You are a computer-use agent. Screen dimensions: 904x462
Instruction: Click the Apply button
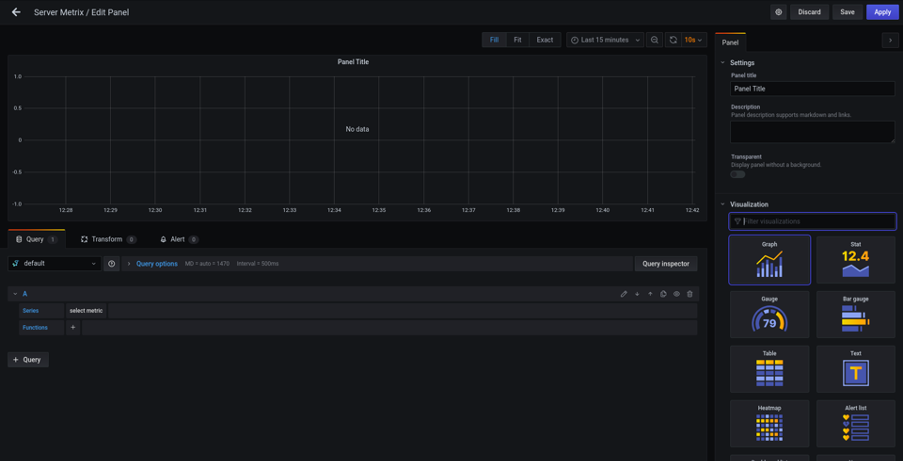pyautogui.click(x=883, y=12)
